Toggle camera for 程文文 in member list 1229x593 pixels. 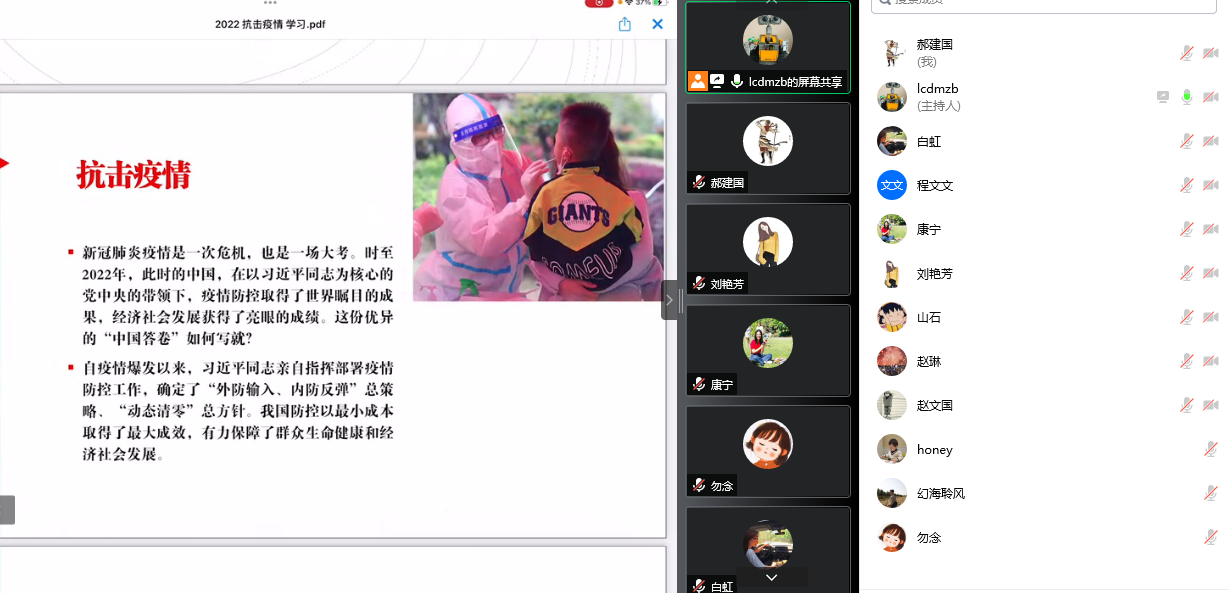click(x=1210, y=185)
